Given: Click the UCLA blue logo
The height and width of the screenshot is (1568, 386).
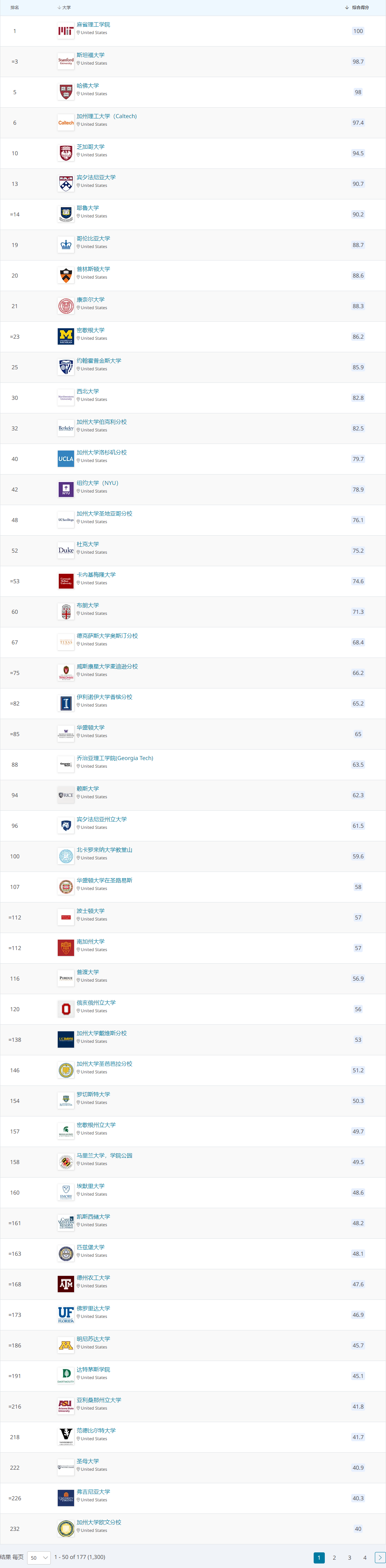Looking at the screenshot, I should tap(66, 459).
